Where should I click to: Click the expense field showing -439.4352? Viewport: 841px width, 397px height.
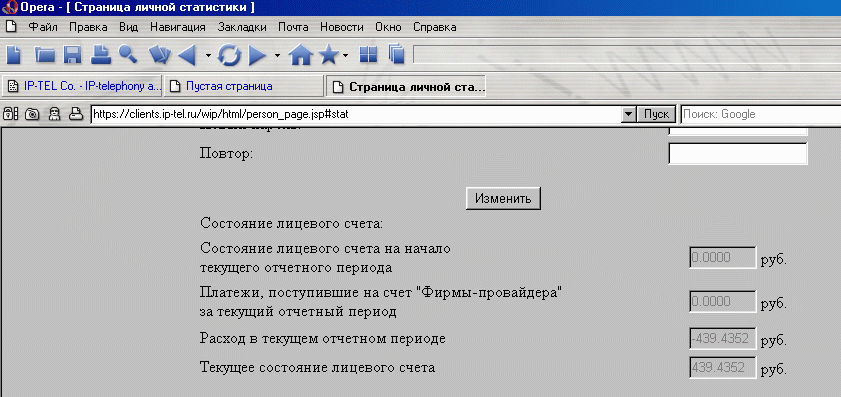tap(722, 339)
